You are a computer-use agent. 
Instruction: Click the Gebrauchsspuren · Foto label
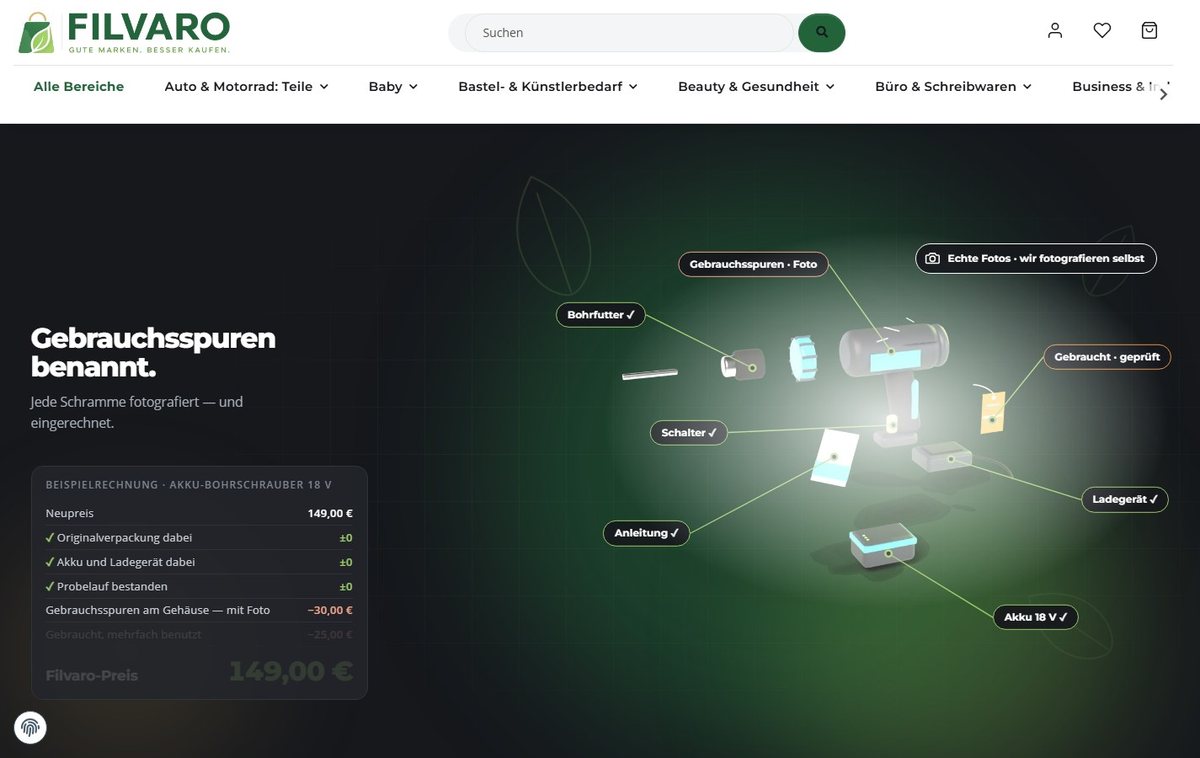coord(753,264)
